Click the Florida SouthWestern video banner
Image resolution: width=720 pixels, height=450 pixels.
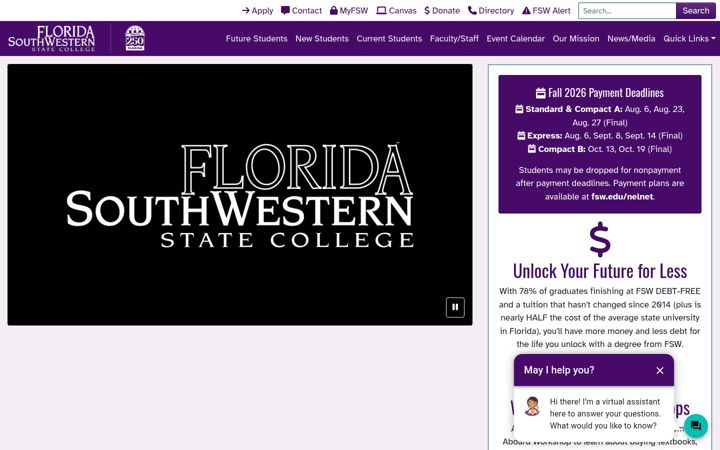240,195
